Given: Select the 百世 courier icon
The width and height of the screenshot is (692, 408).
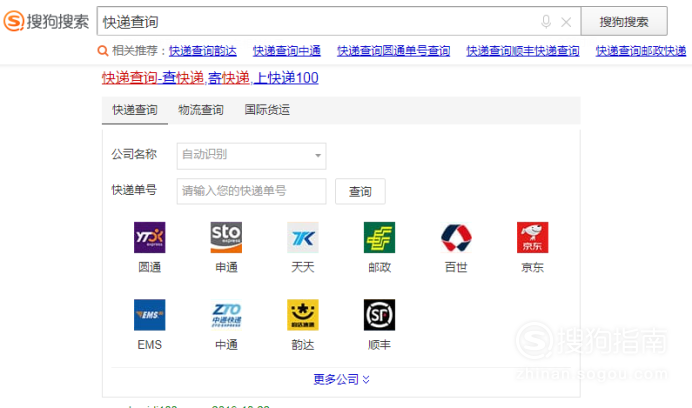Looking at the screenshot, I should click(456, 238).
